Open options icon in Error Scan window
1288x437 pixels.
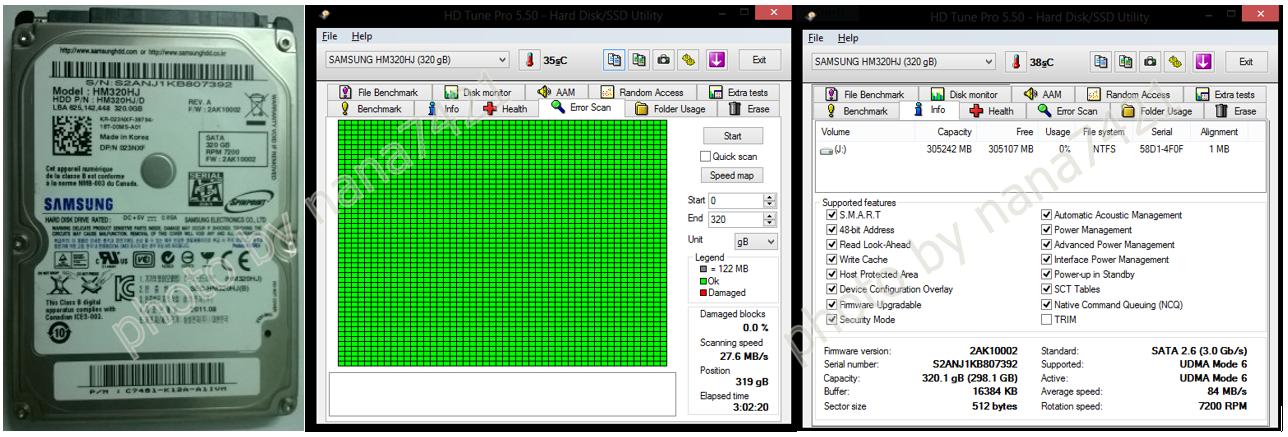coord(689,60)
